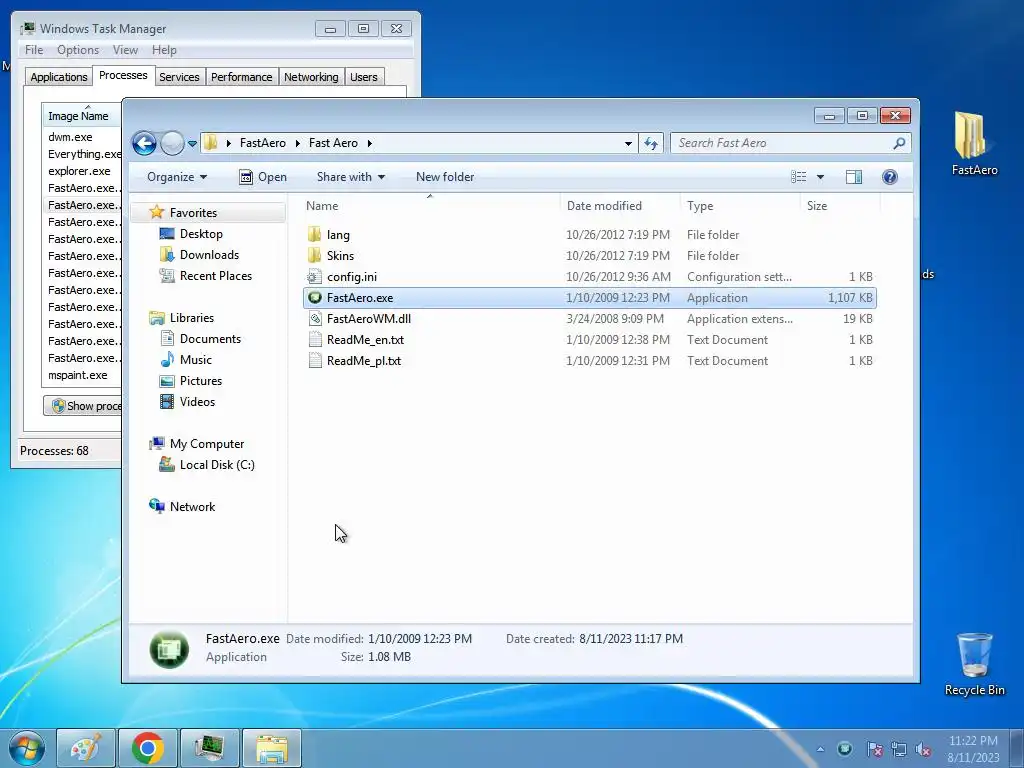Expand the address bar history dropdown
This screenshot has width=1024, height=768.
(628, 143)
